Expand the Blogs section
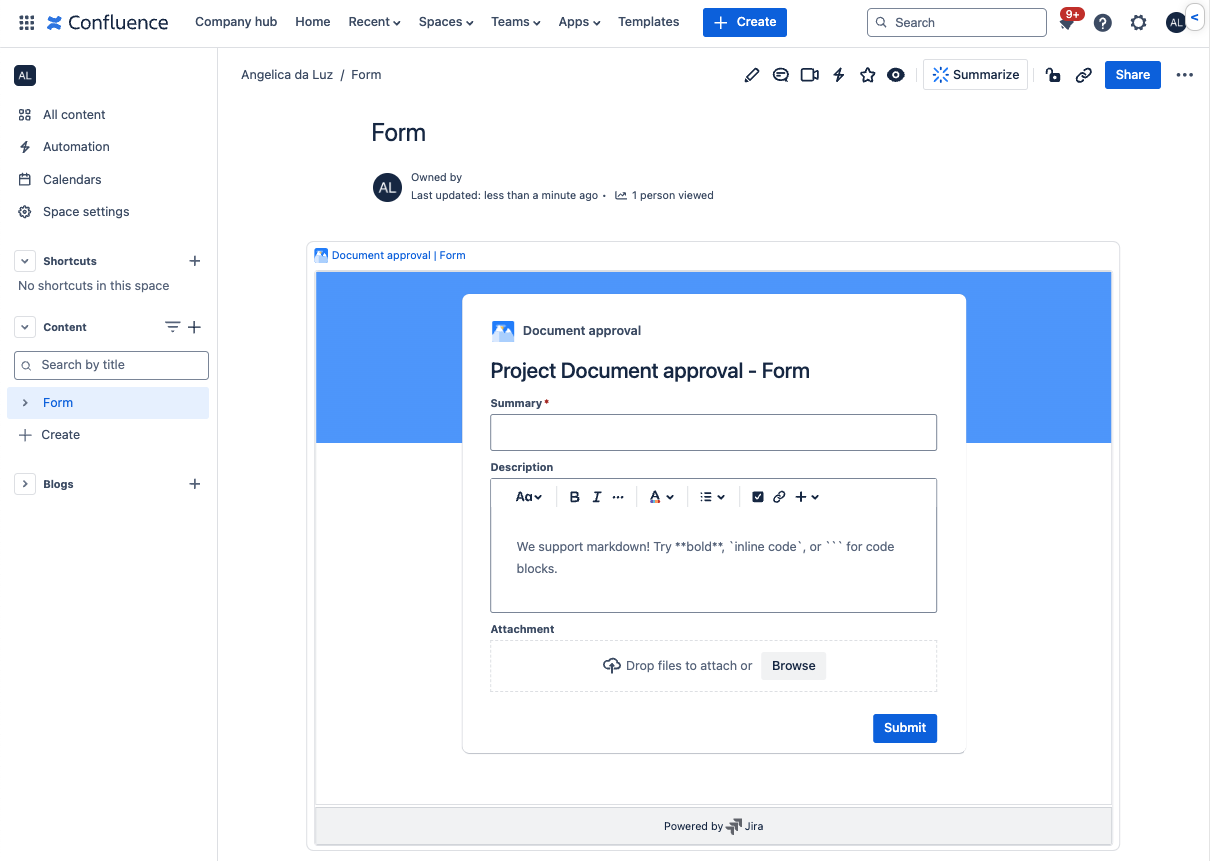1210x861 pixels. click(25, 484)
